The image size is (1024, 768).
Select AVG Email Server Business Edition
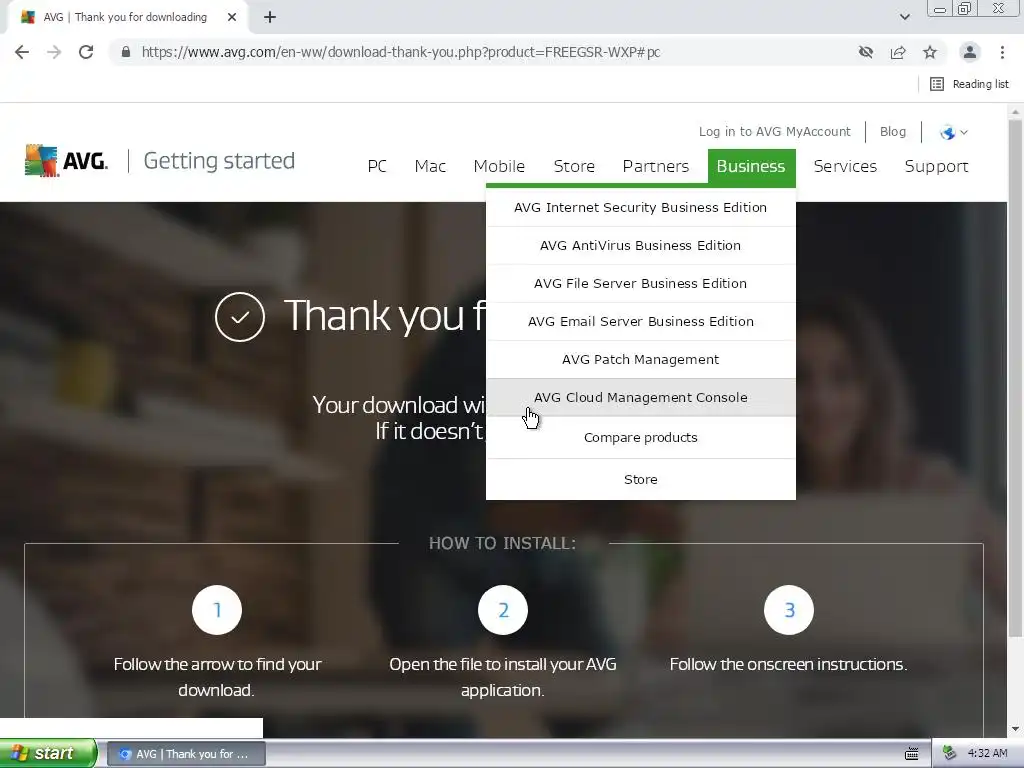641,321
